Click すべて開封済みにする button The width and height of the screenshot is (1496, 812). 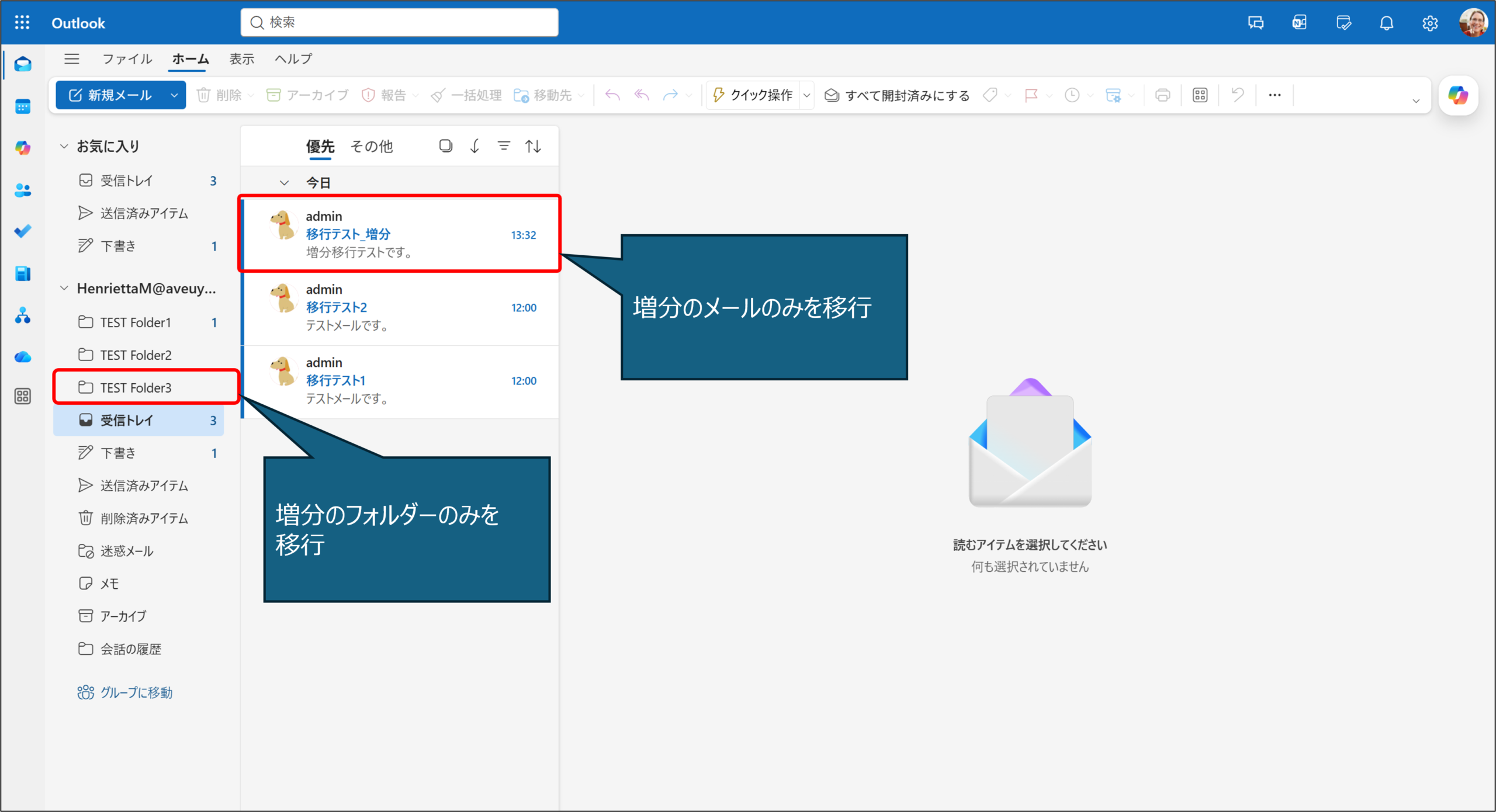click(897, 95)
